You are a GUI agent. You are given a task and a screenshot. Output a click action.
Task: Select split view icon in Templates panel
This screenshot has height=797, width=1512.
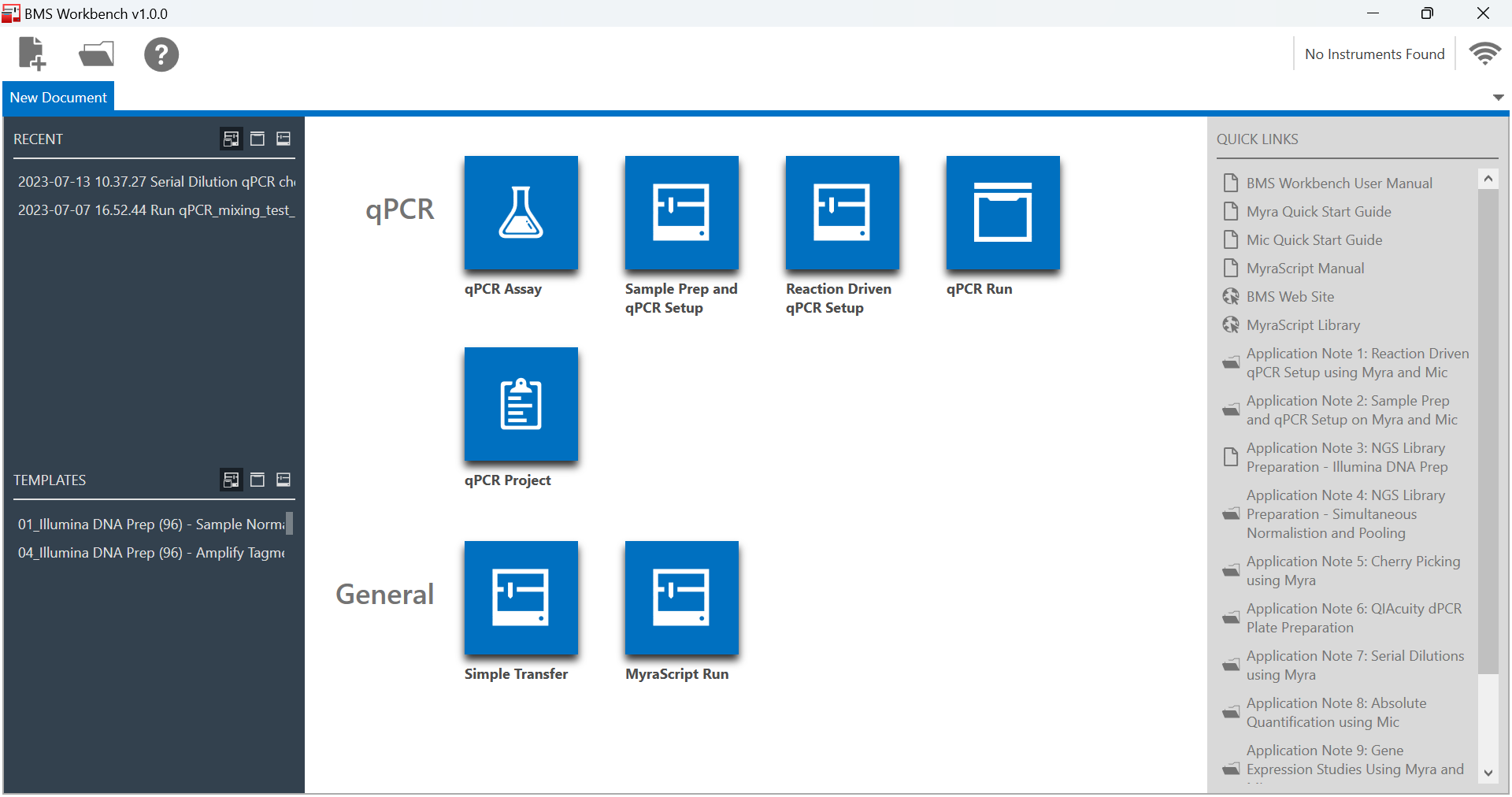coord(231,480)
